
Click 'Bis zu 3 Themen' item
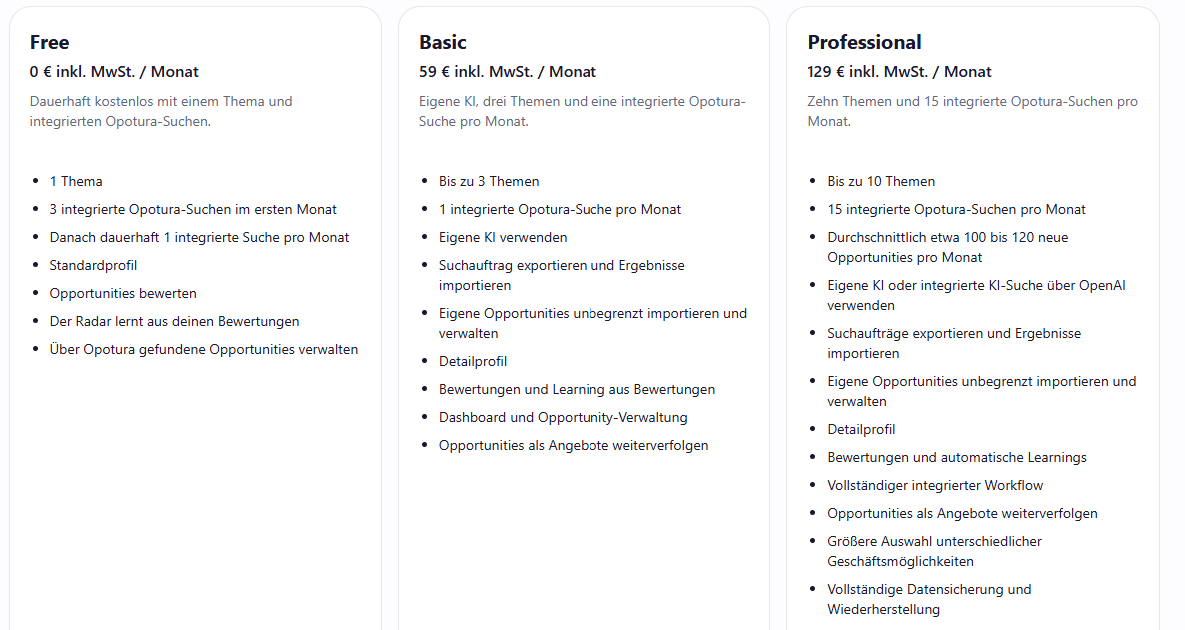[489, 181]
